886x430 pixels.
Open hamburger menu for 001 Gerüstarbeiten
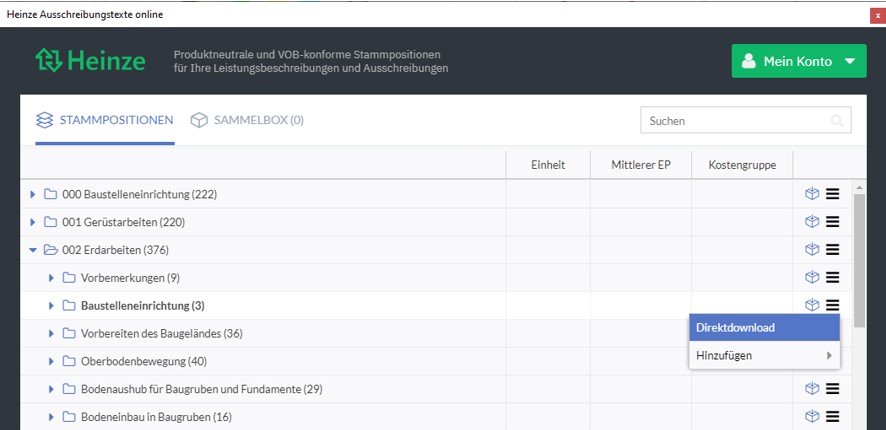coord(832,222)
